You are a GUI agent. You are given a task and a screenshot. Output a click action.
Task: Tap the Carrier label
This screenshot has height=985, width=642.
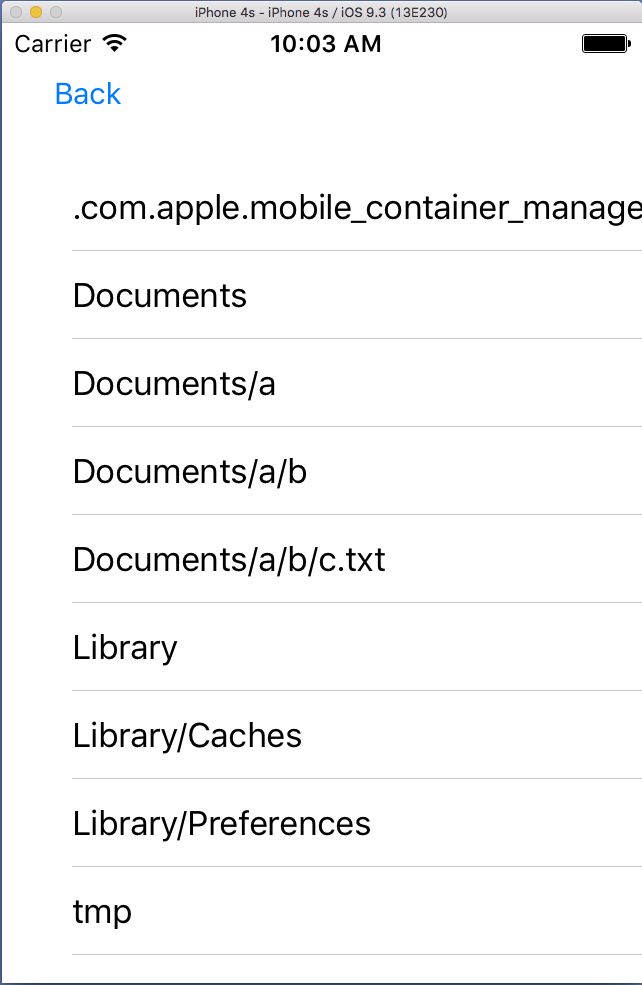(x=53, y=44)
